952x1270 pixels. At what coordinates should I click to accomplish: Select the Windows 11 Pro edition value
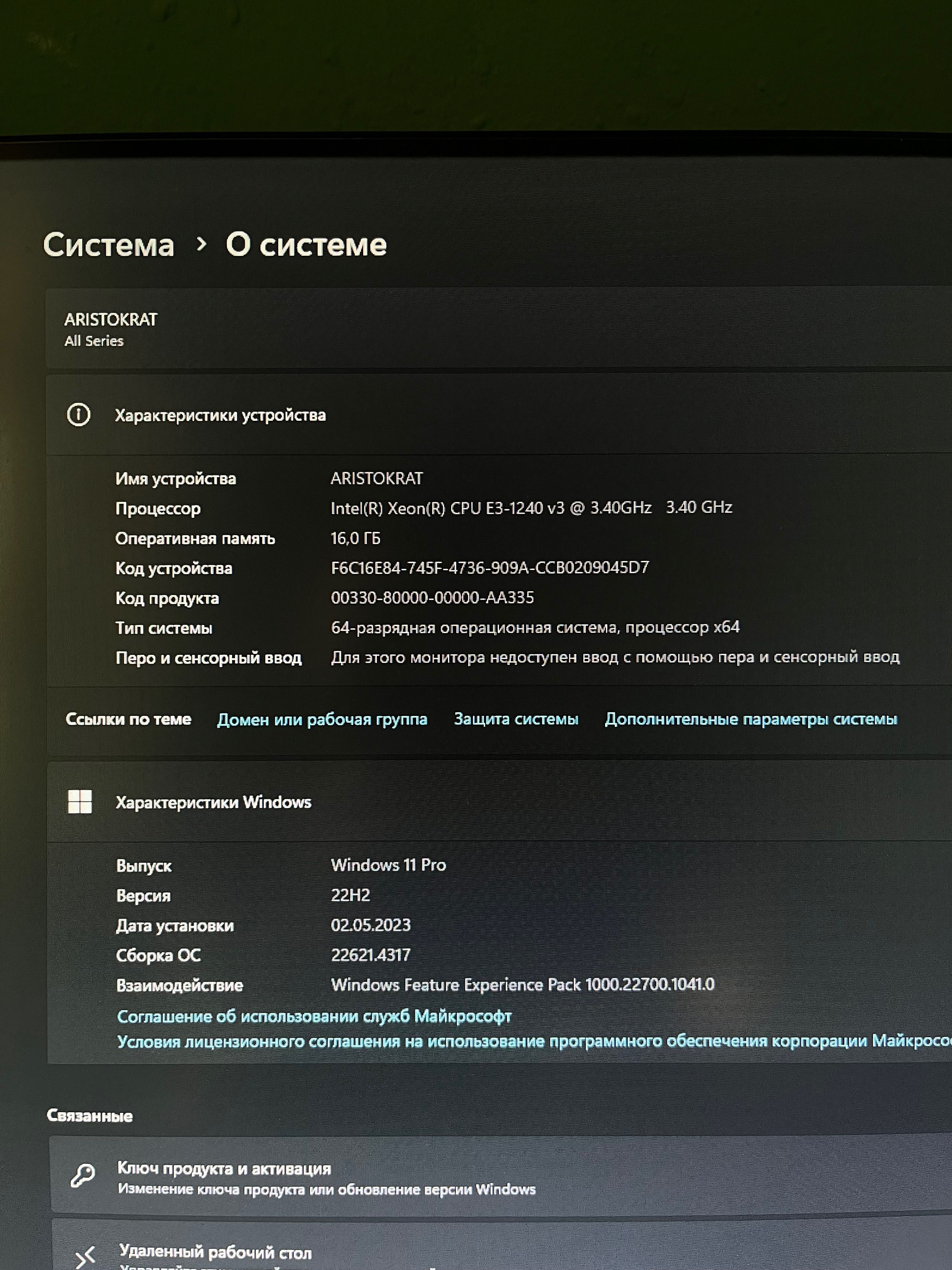pyautogui.click(x=388, y=865)
